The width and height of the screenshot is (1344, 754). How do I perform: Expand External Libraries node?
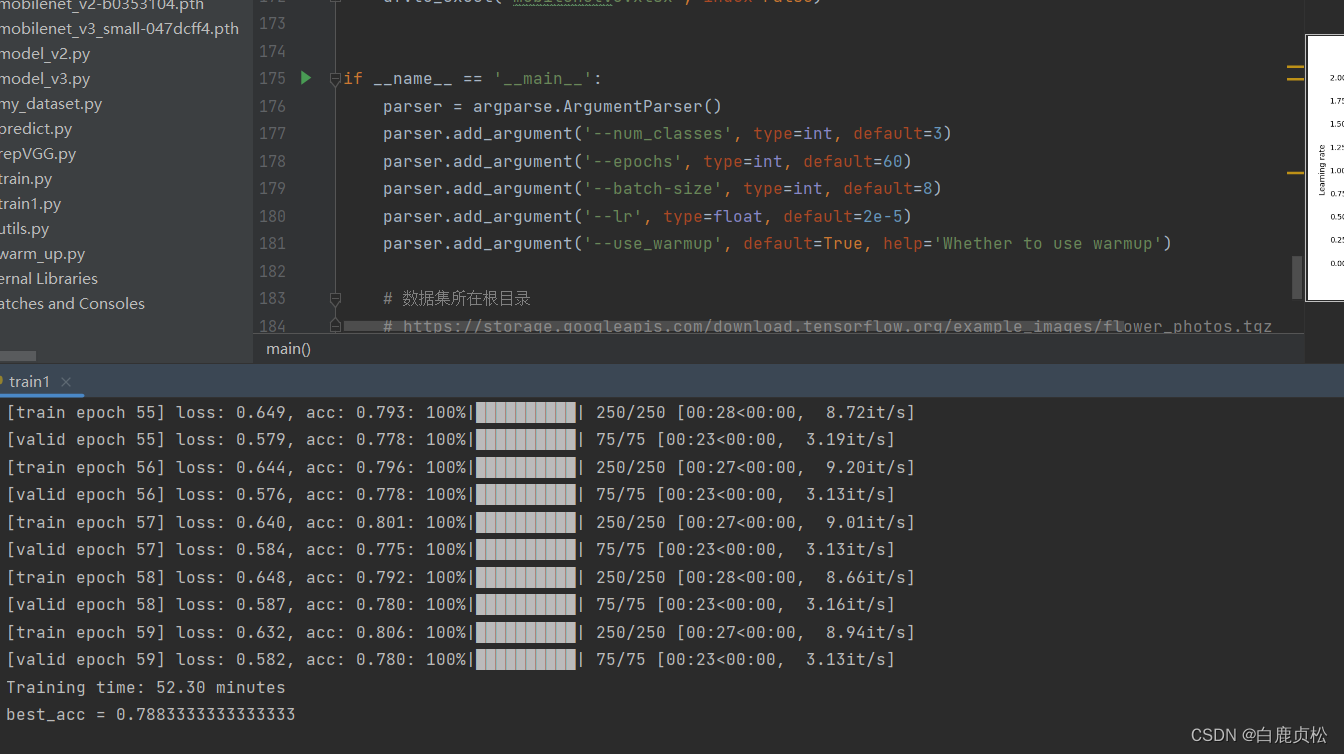pyautogui.click(x=49, y=279)
